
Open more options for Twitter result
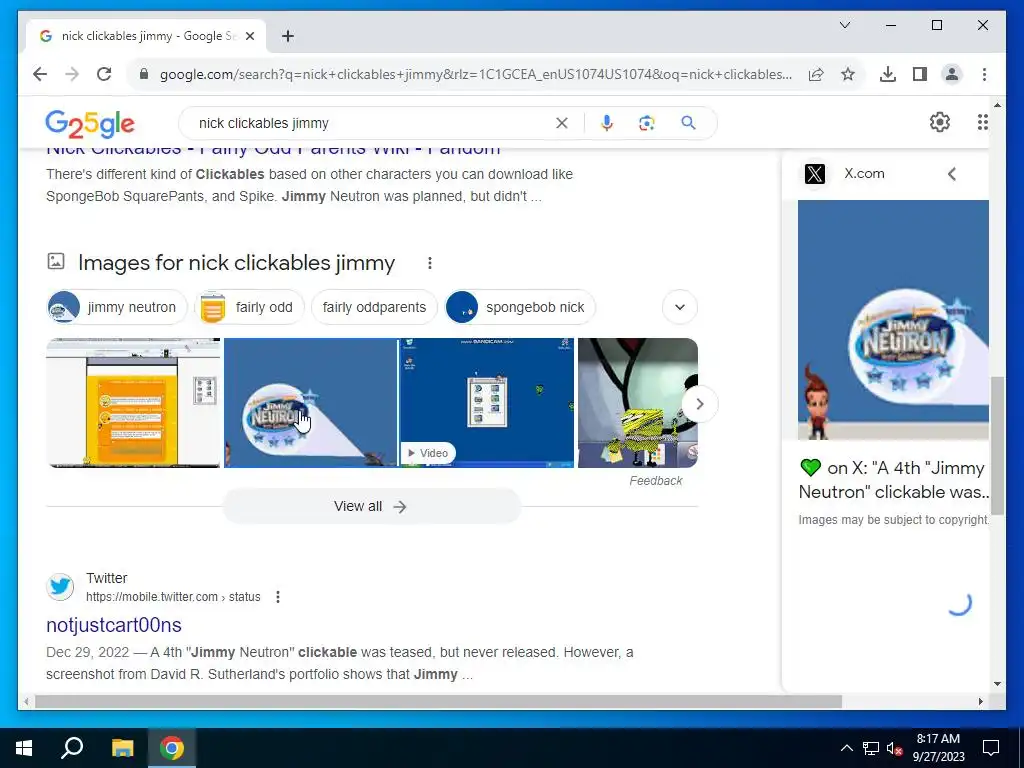coord(278,597)
